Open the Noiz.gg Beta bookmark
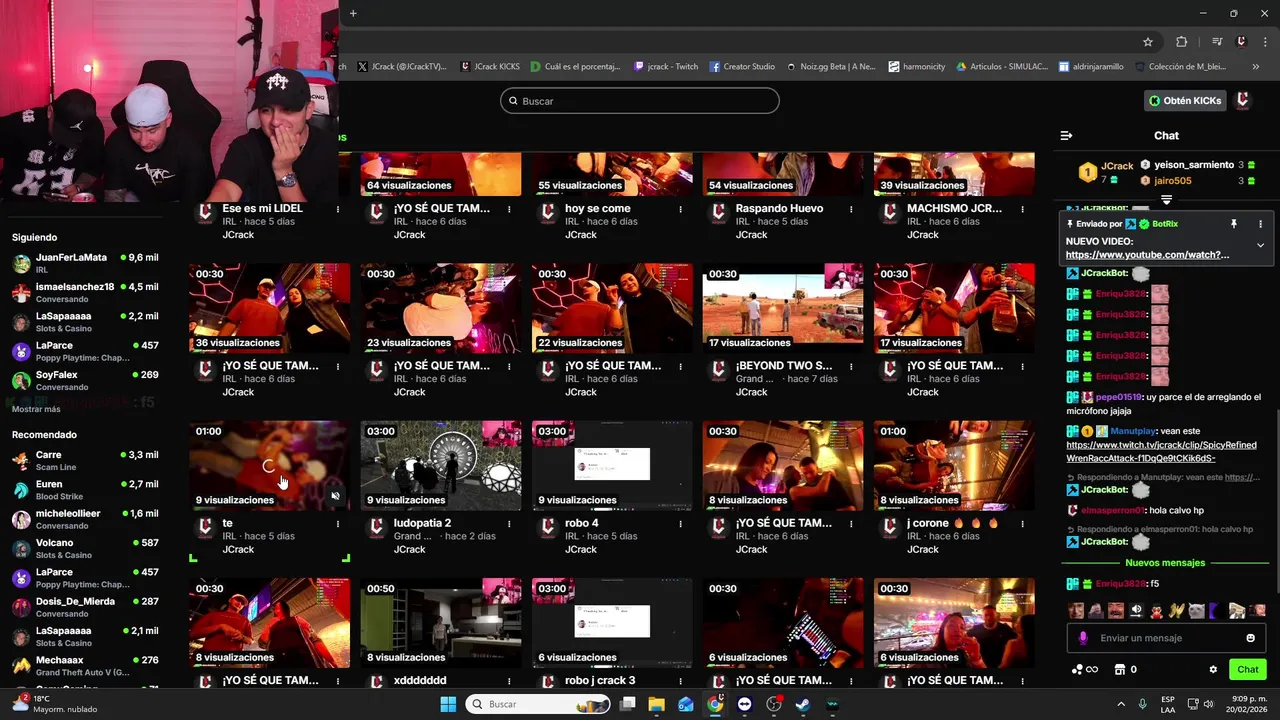Viewport: 1280px width, 720px height. point(830,67)
